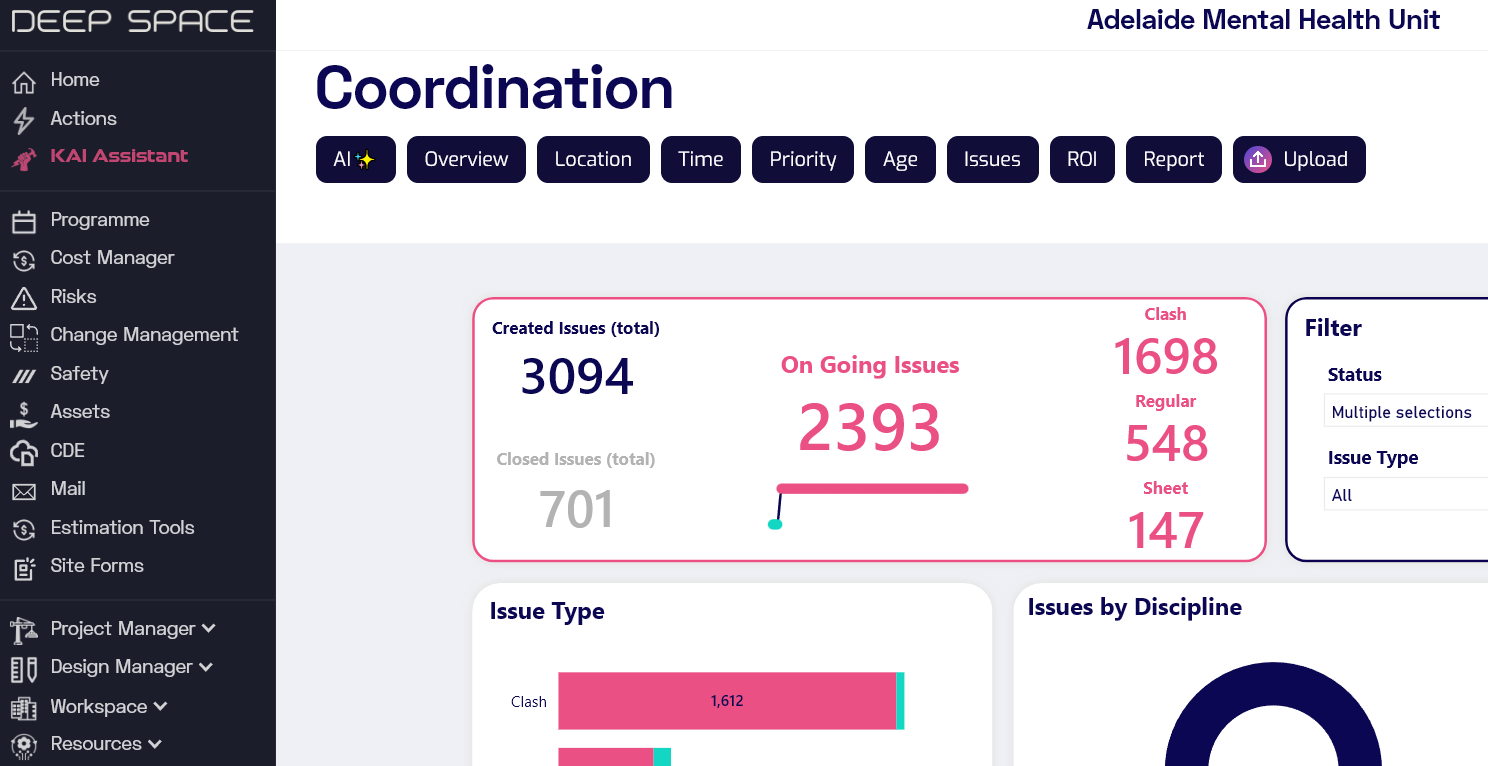
Task: Expand the Resources chevron
Action: [x=155, y=744]
